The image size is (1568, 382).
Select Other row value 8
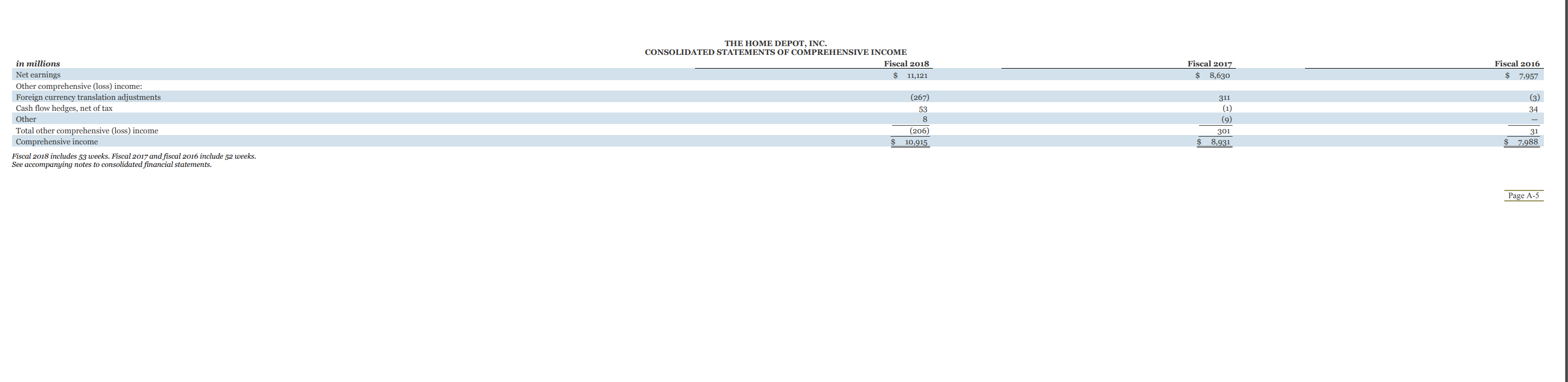click(x=925, y=120)
